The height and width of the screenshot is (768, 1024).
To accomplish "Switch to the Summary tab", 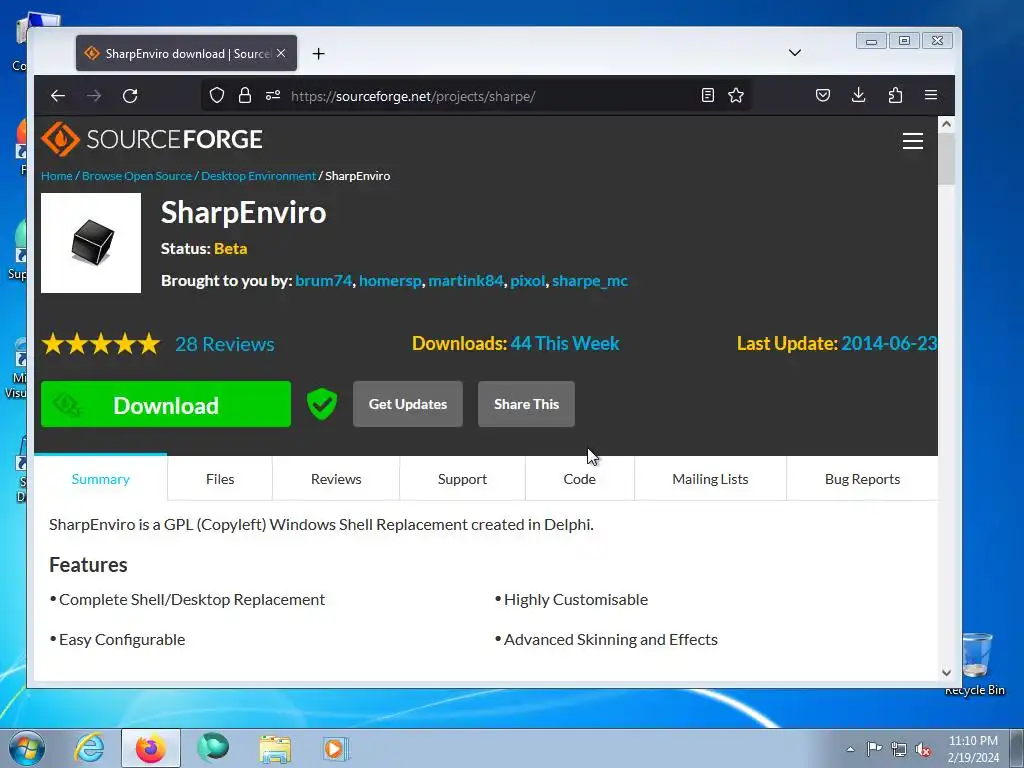I will pyautogui.click(x=101, y=479).
